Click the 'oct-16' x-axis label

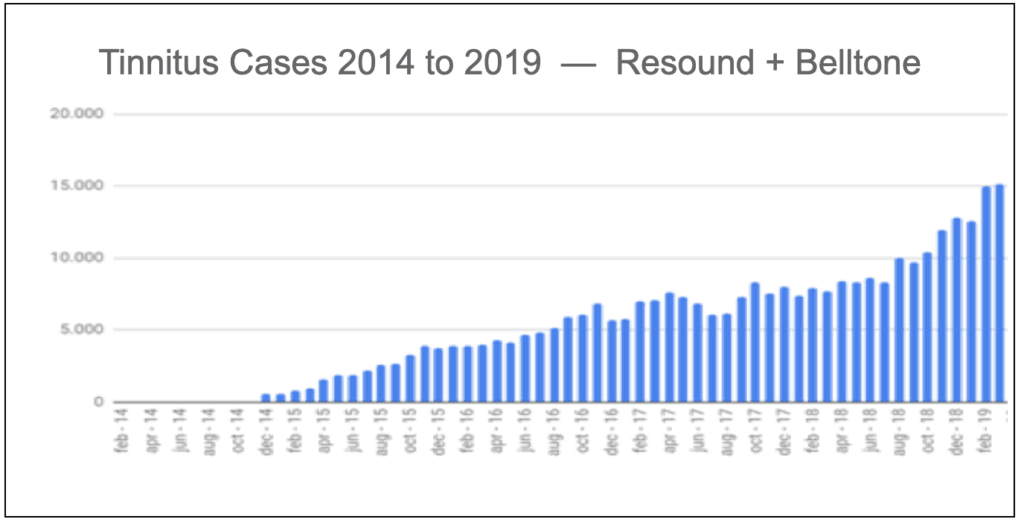(x=584, y=431)
